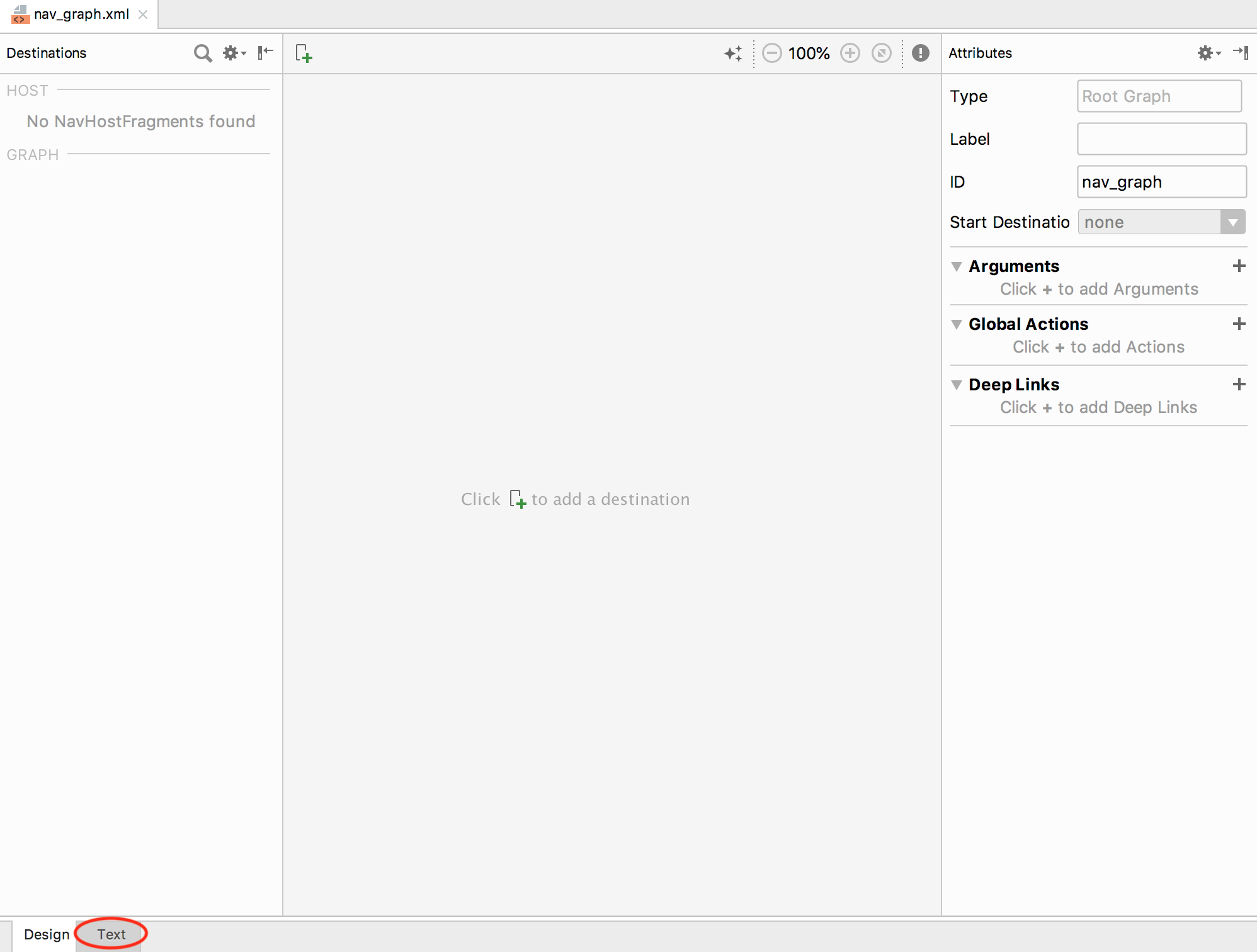Click the ID input field showing nav_graph
Screen dimensions: 1257x952
[x=1161, y=181]
